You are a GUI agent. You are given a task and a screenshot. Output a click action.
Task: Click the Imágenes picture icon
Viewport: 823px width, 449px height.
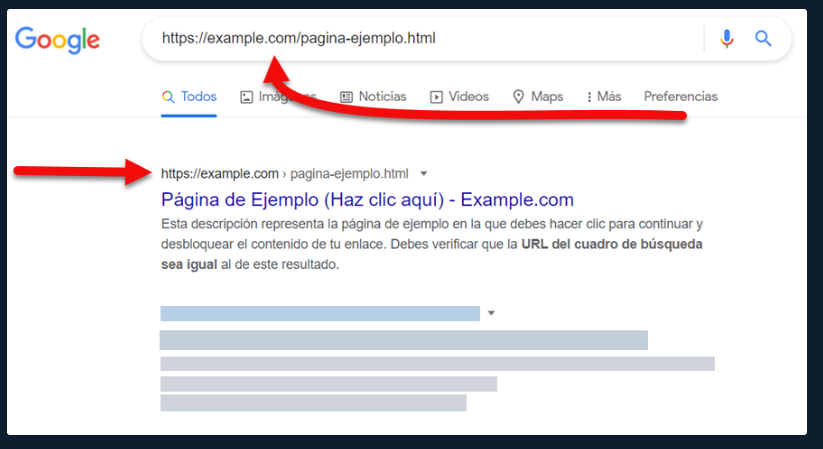point(247,97)
